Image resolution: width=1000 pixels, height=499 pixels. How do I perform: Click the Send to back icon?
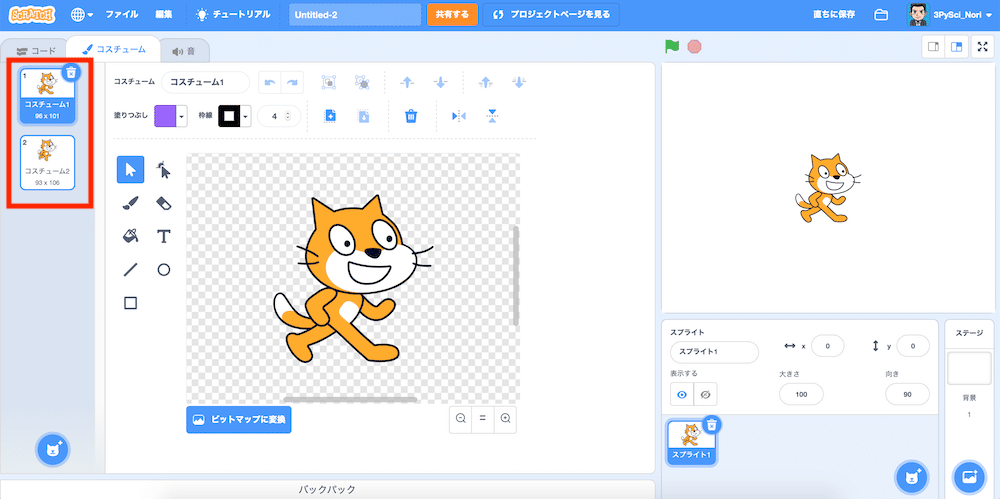[519, 82]
